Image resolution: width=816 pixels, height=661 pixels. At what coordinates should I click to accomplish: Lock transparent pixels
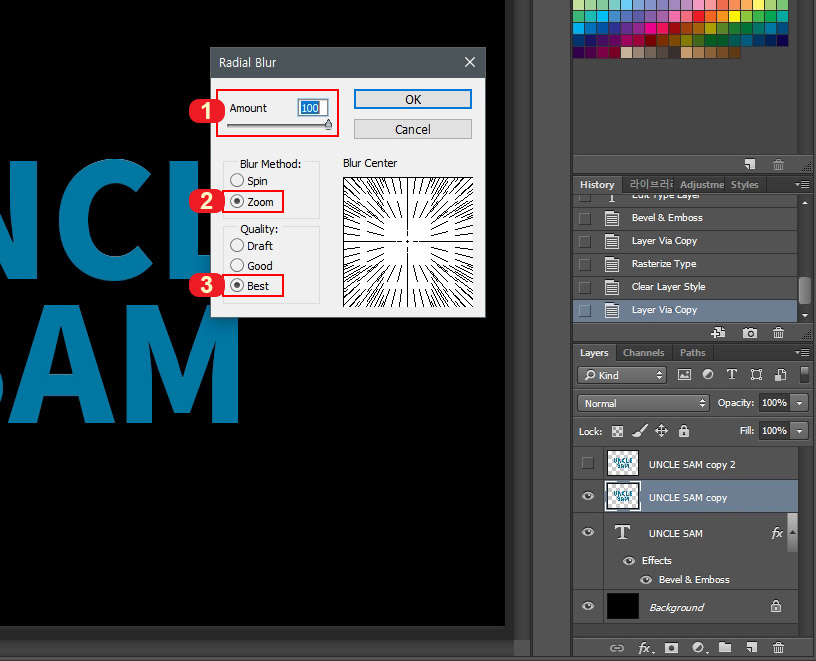(x=617, y=431)
